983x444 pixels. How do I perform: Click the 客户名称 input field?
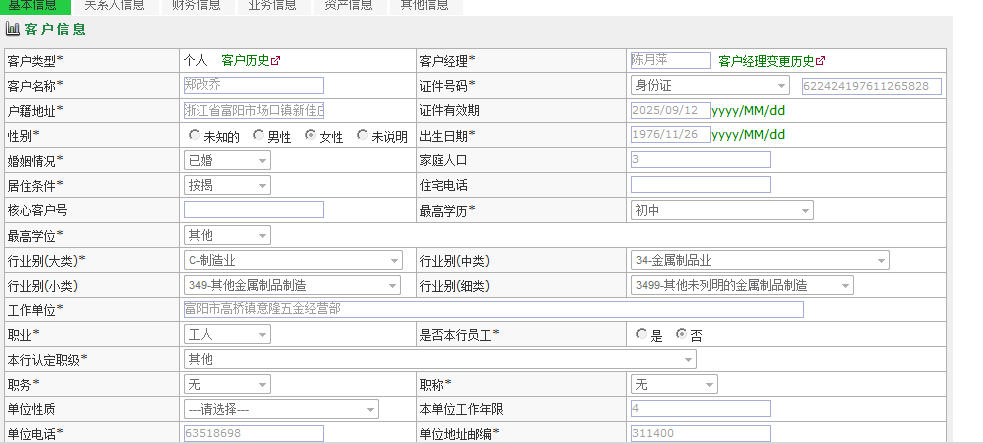point(254,85)
